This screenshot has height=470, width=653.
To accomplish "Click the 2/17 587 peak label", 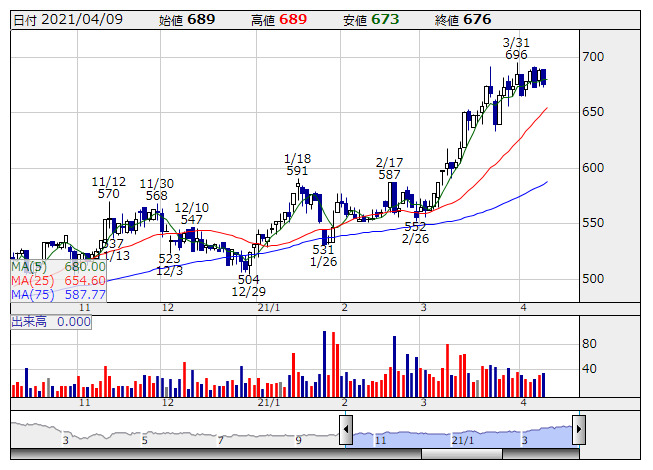I will [x=389, y=169].
